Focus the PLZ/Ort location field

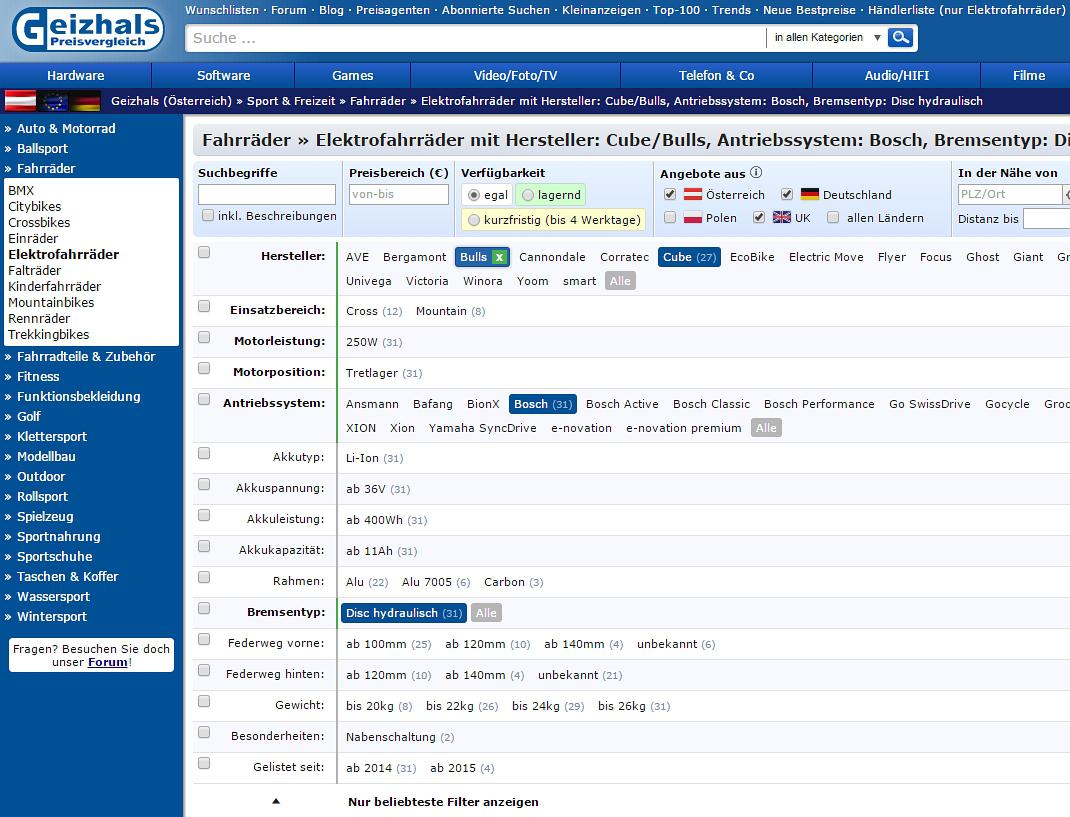[1010, 195]
